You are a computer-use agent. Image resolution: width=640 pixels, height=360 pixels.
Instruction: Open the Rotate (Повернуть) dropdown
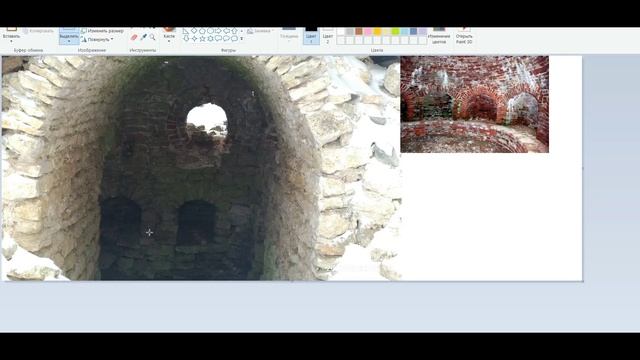97,40
